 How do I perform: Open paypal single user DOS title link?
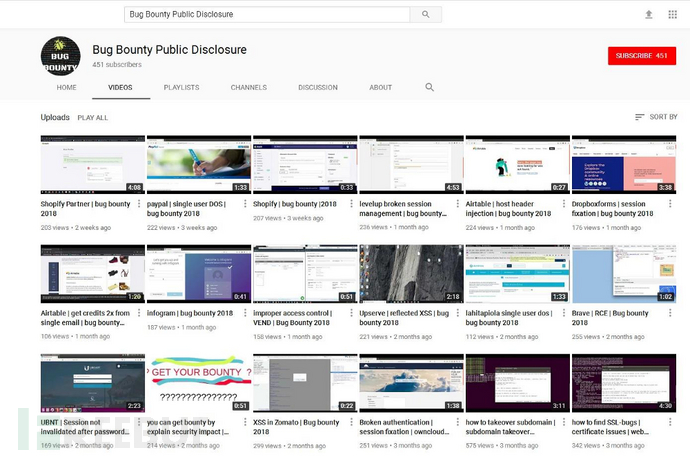[186, 208]
